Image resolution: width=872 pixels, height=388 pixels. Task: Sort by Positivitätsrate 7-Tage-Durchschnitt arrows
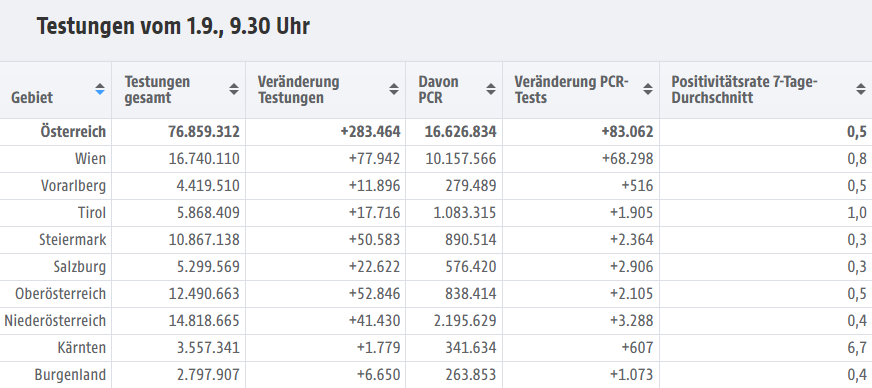coord(860,89)
